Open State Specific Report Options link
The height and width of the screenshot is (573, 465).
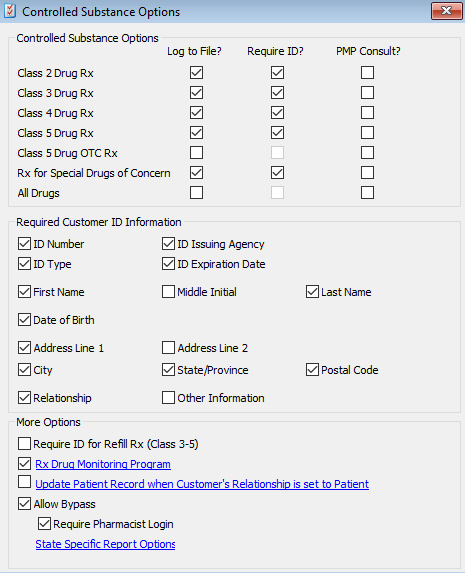[105, 544]
